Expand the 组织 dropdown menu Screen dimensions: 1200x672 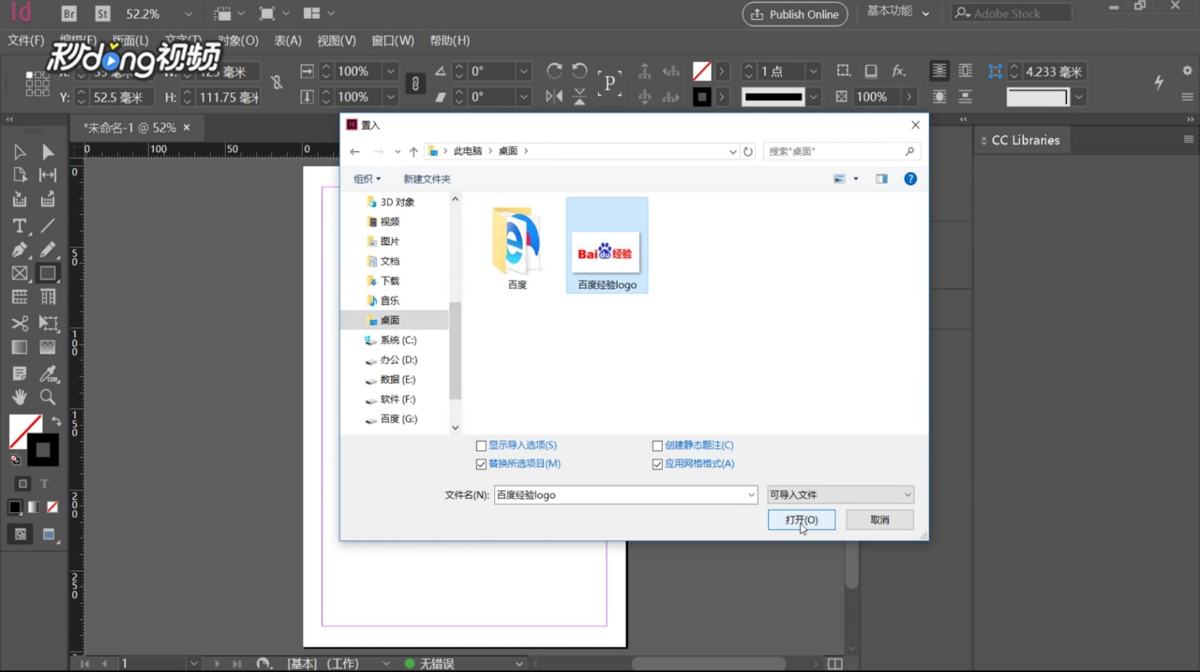click(367, 179)
